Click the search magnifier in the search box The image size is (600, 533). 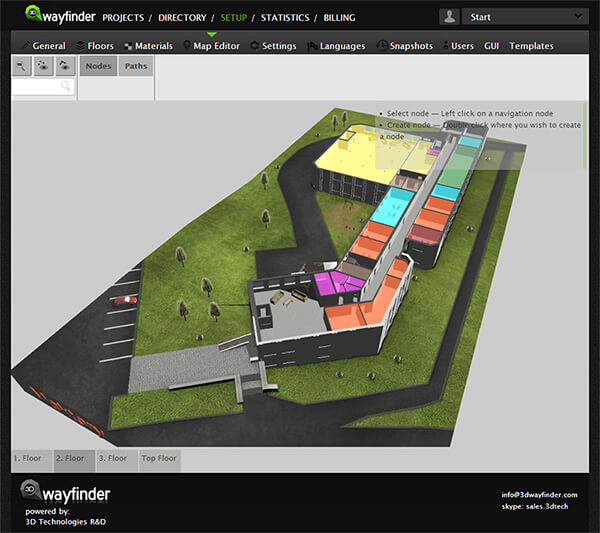[x=65, y=86]
